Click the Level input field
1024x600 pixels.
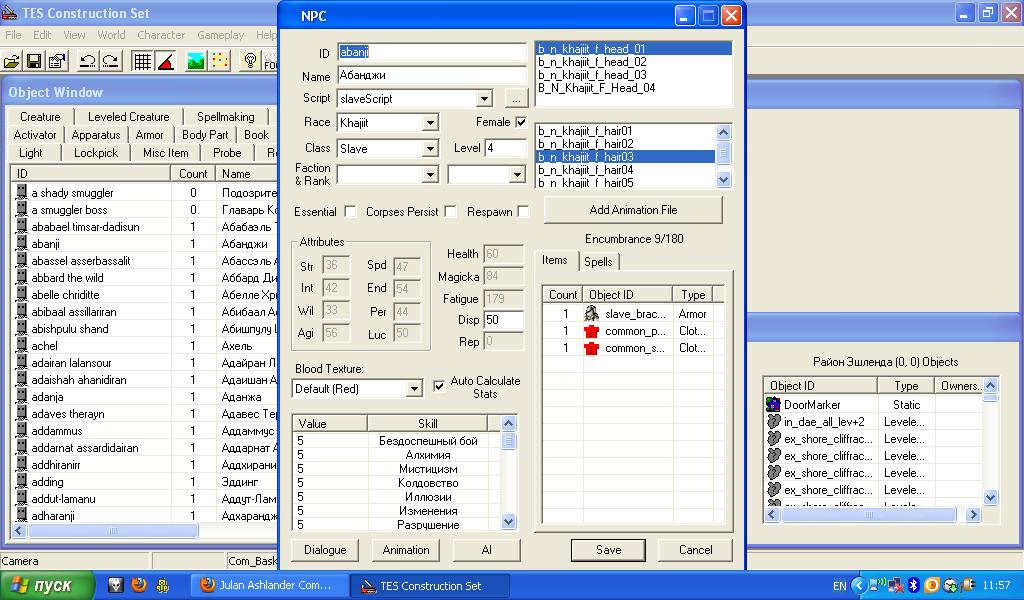point(505,148)
